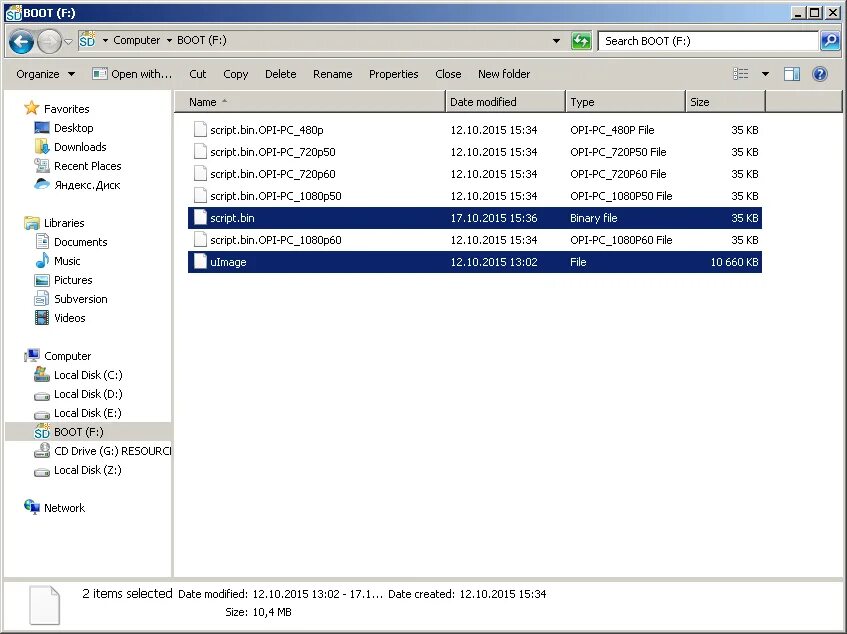Click the Change your view icon
Image resolution: width=847 pixels, height=634 pixels.
click(741, 74)
